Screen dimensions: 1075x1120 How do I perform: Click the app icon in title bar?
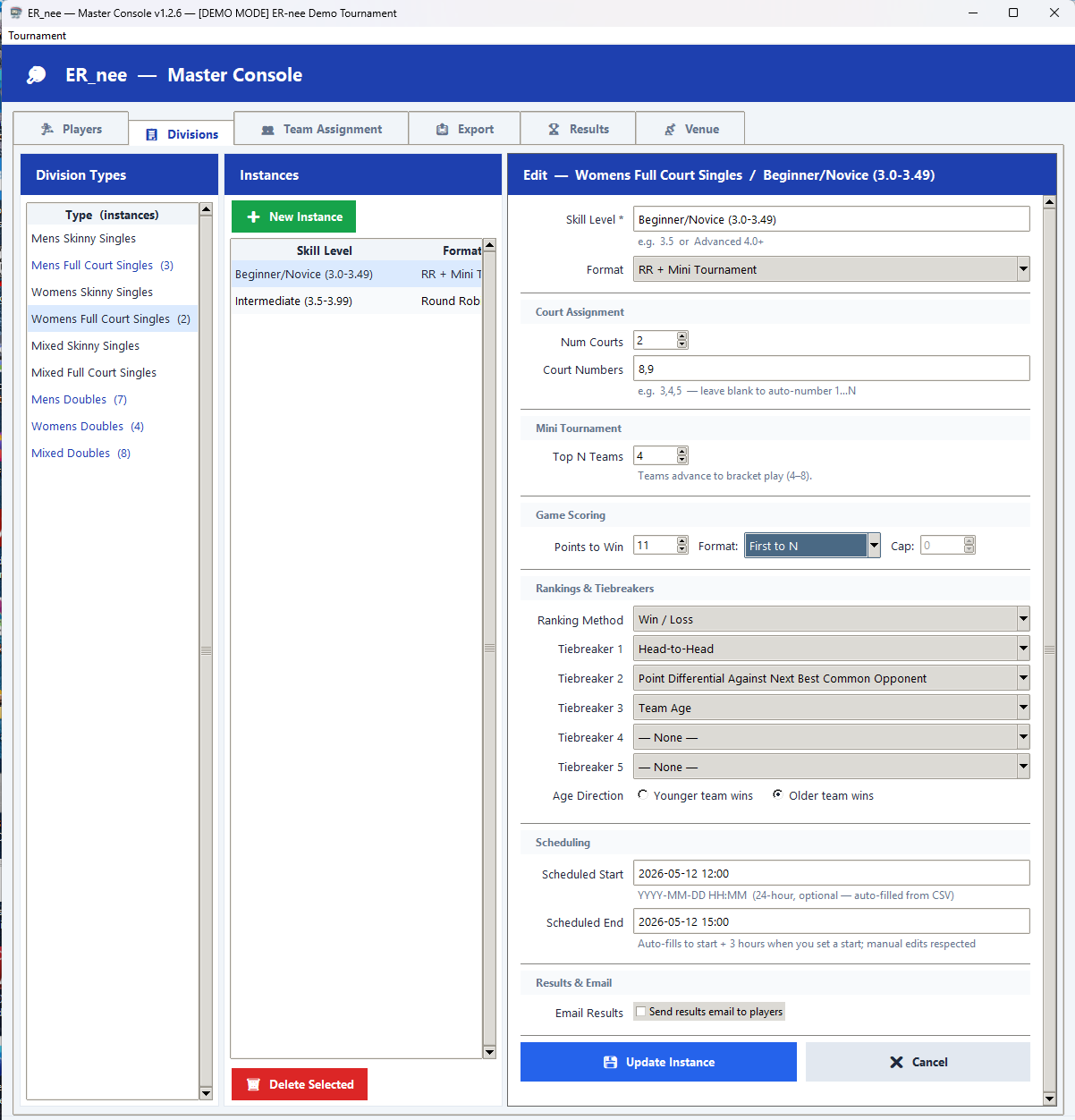point(16,13)
